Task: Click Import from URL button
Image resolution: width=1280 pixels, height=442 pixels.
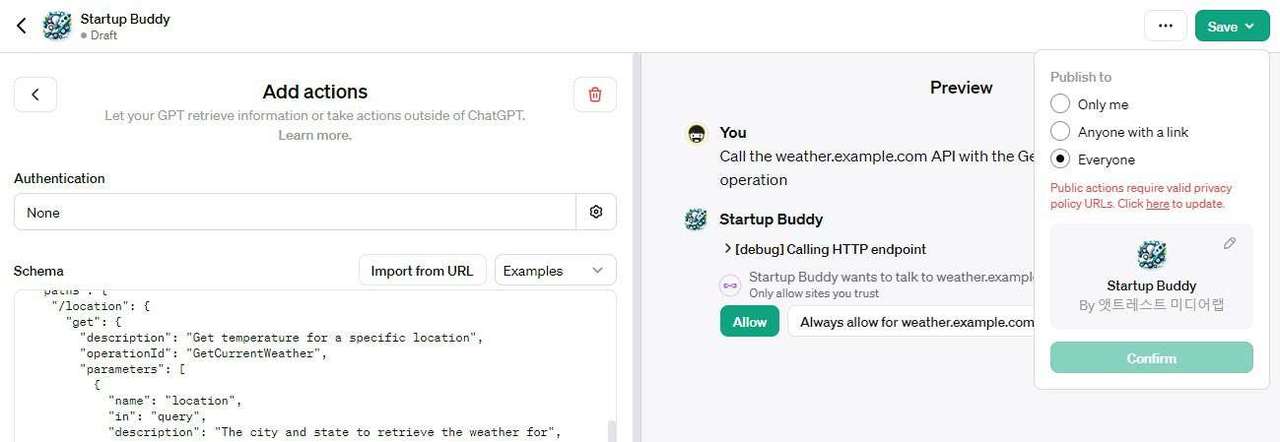Action: 422,270
